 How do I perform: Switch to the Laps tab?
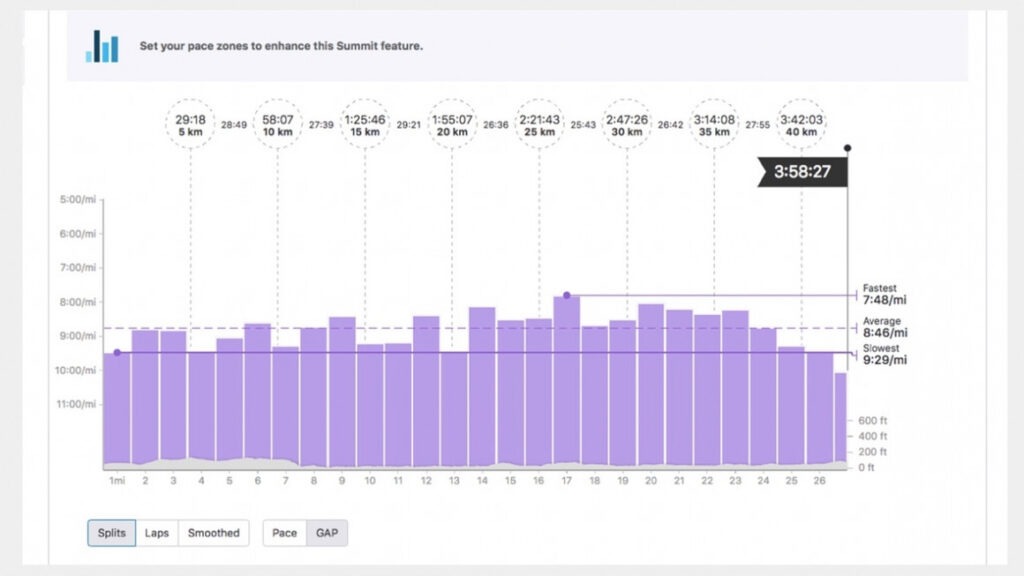(158, 533)
